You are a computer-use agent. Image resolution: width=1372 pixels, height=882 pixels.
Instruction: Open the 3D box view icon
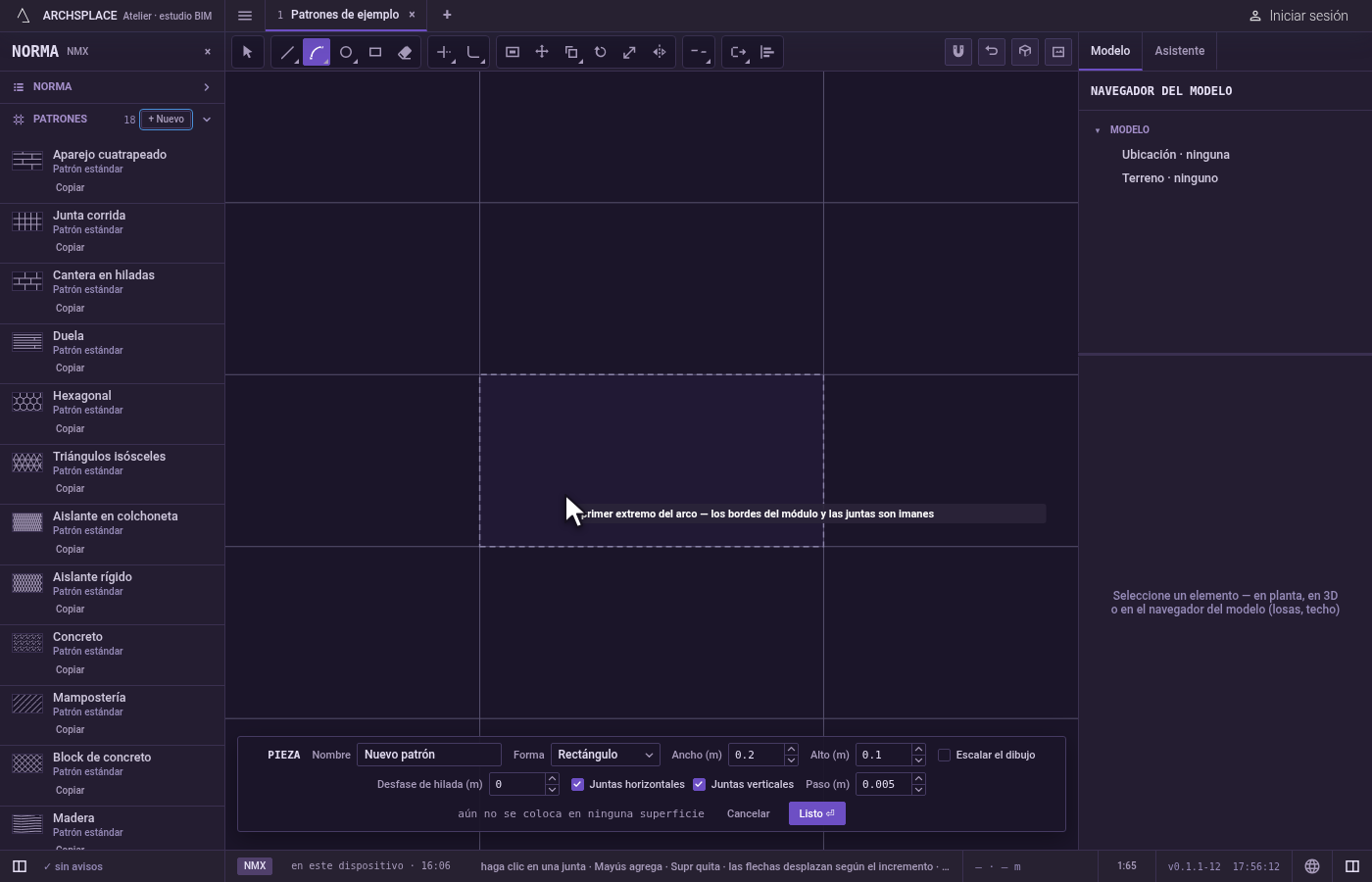click(x=1025, y=52)
